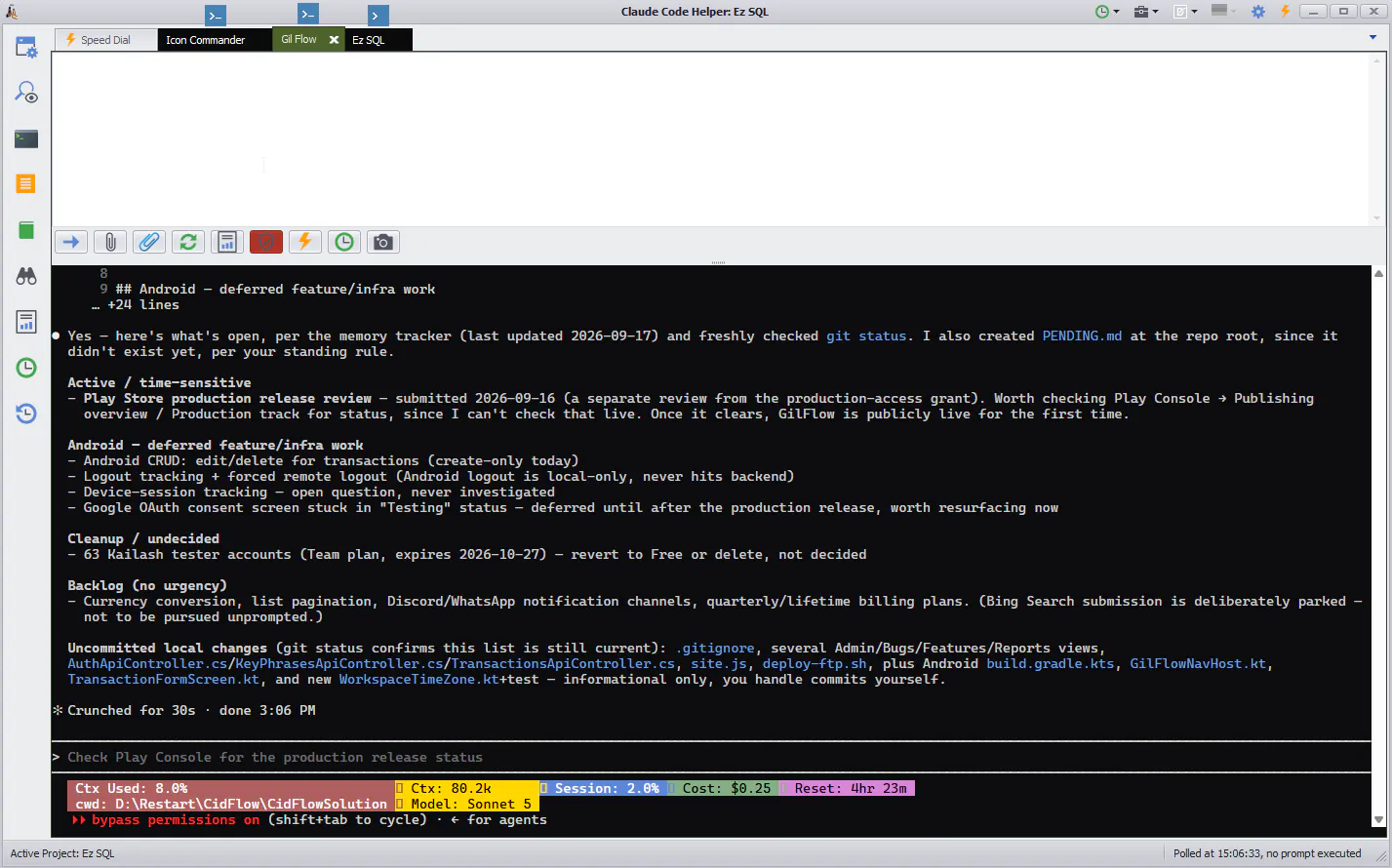Click the green book icon in sidebar

pos(26,230)
